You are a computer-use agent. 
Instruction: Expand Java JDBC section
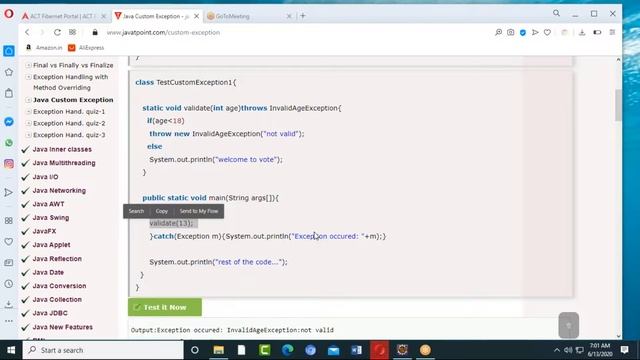(50, 313)
